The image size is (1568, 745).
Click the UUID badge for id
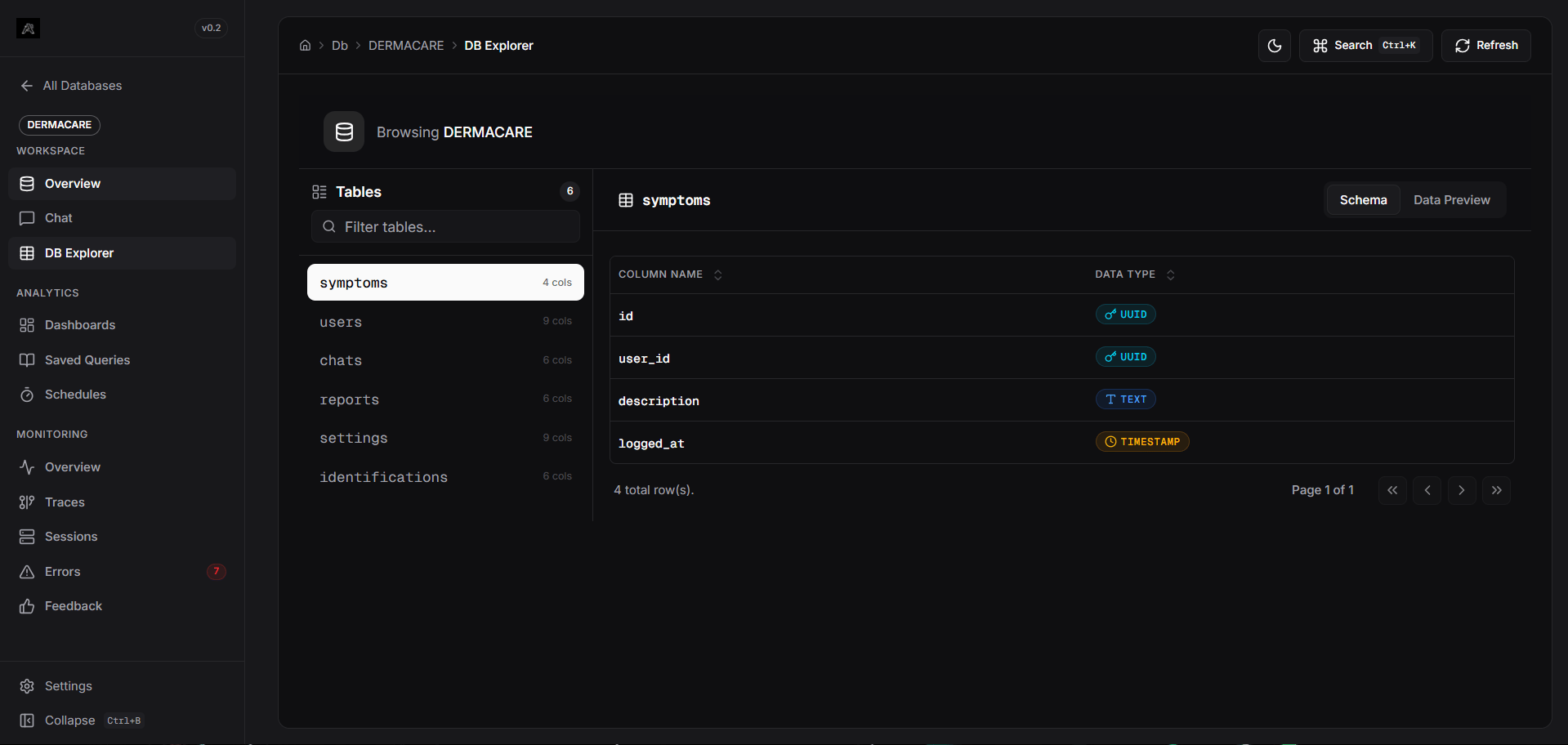(1125, 315)
